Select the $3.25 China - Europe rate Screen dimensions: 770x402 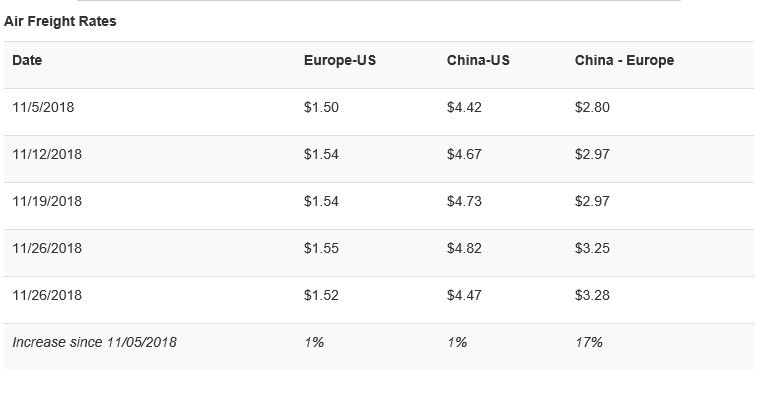(592, 248)
